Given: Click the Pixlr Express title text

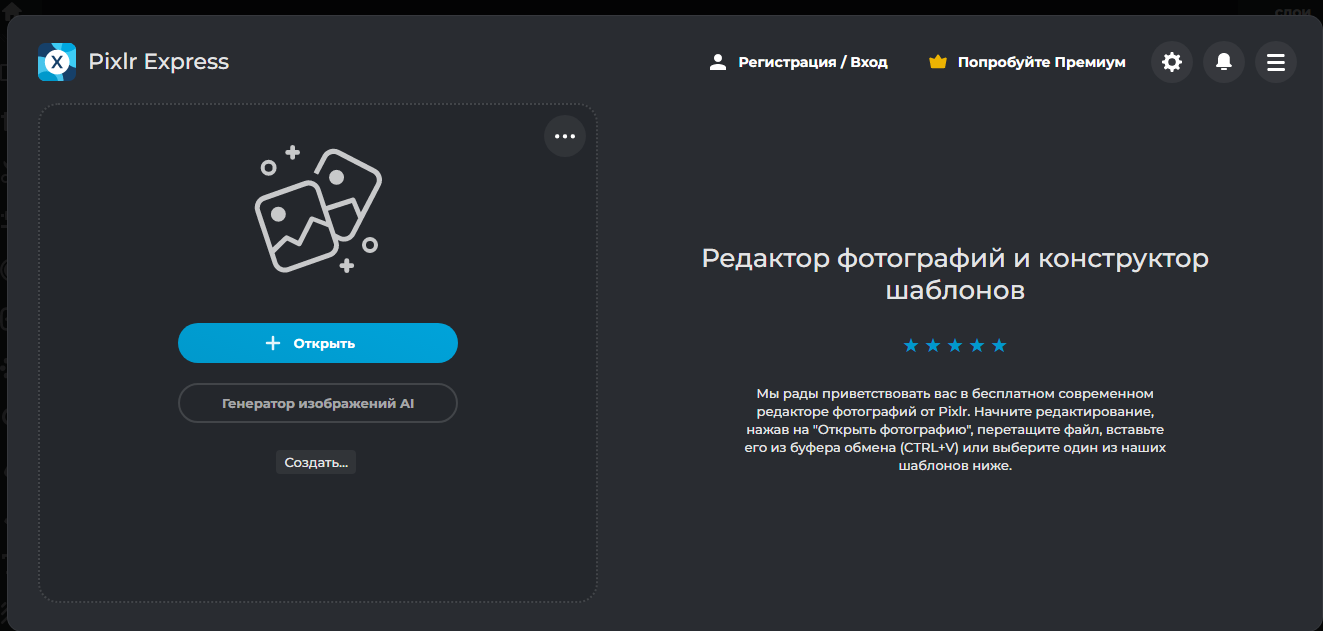Looking at the screenshot, I should pyautogui.click(x=159, y=62).
